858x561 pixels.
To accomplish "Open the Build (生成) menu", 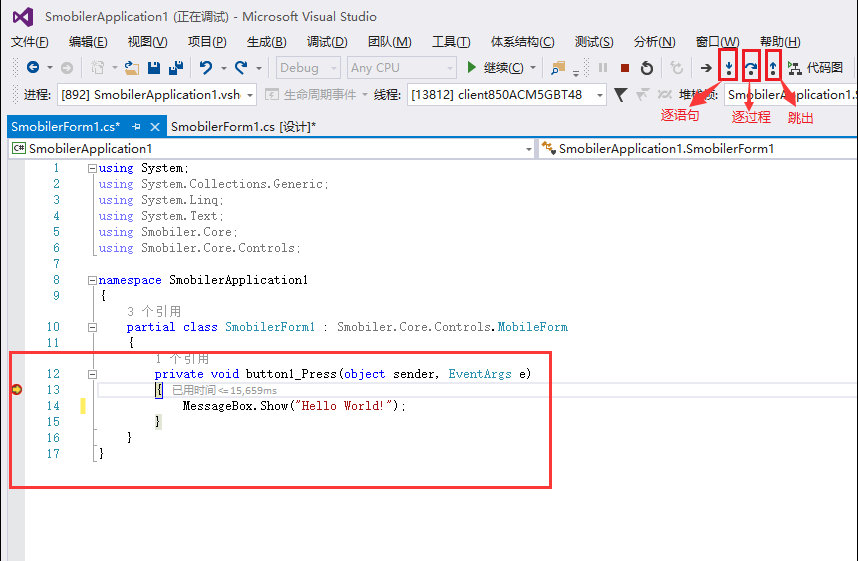I will 266,42.
